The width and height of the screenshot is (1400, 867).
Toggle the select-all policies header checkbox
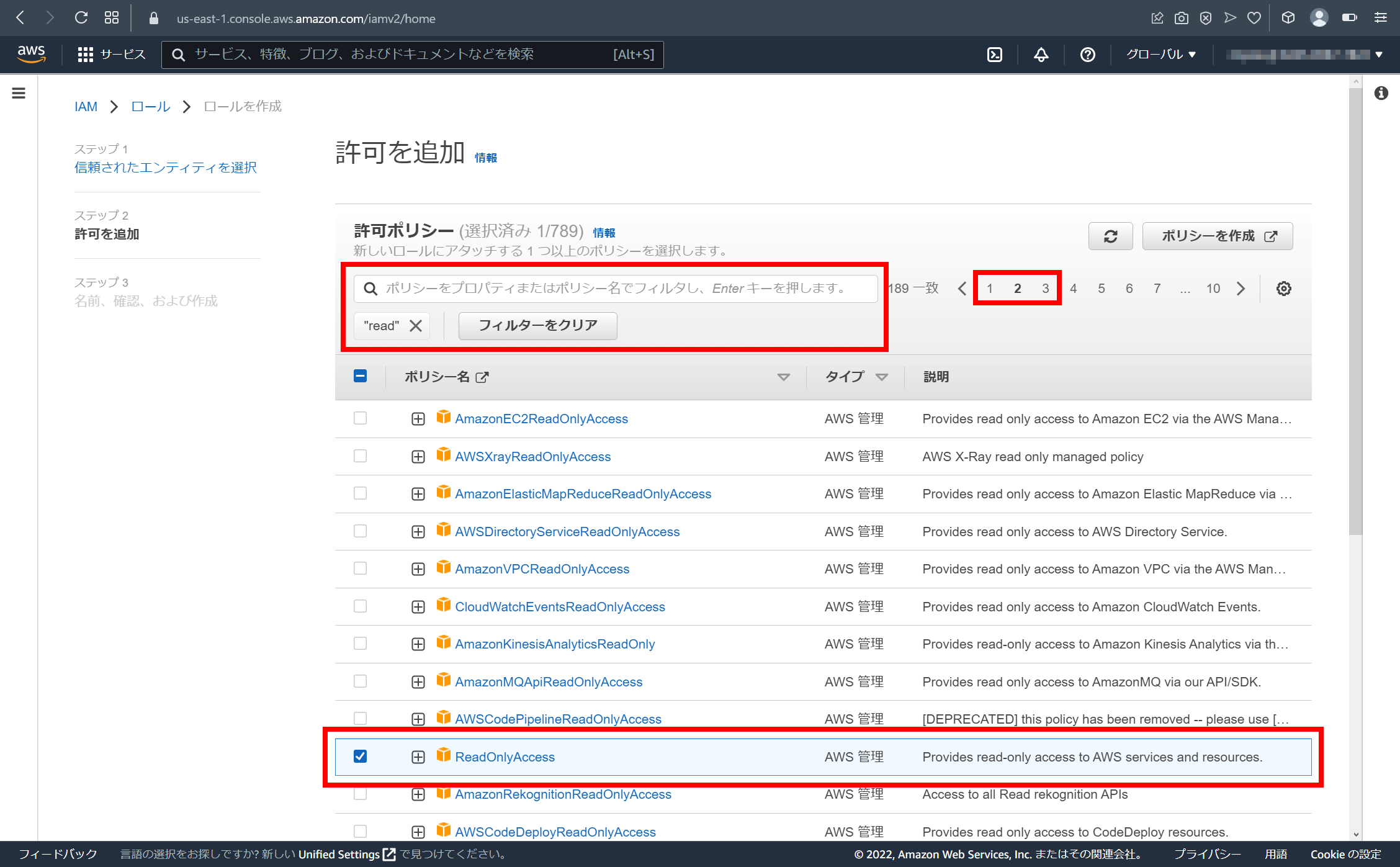pos(360,375)
